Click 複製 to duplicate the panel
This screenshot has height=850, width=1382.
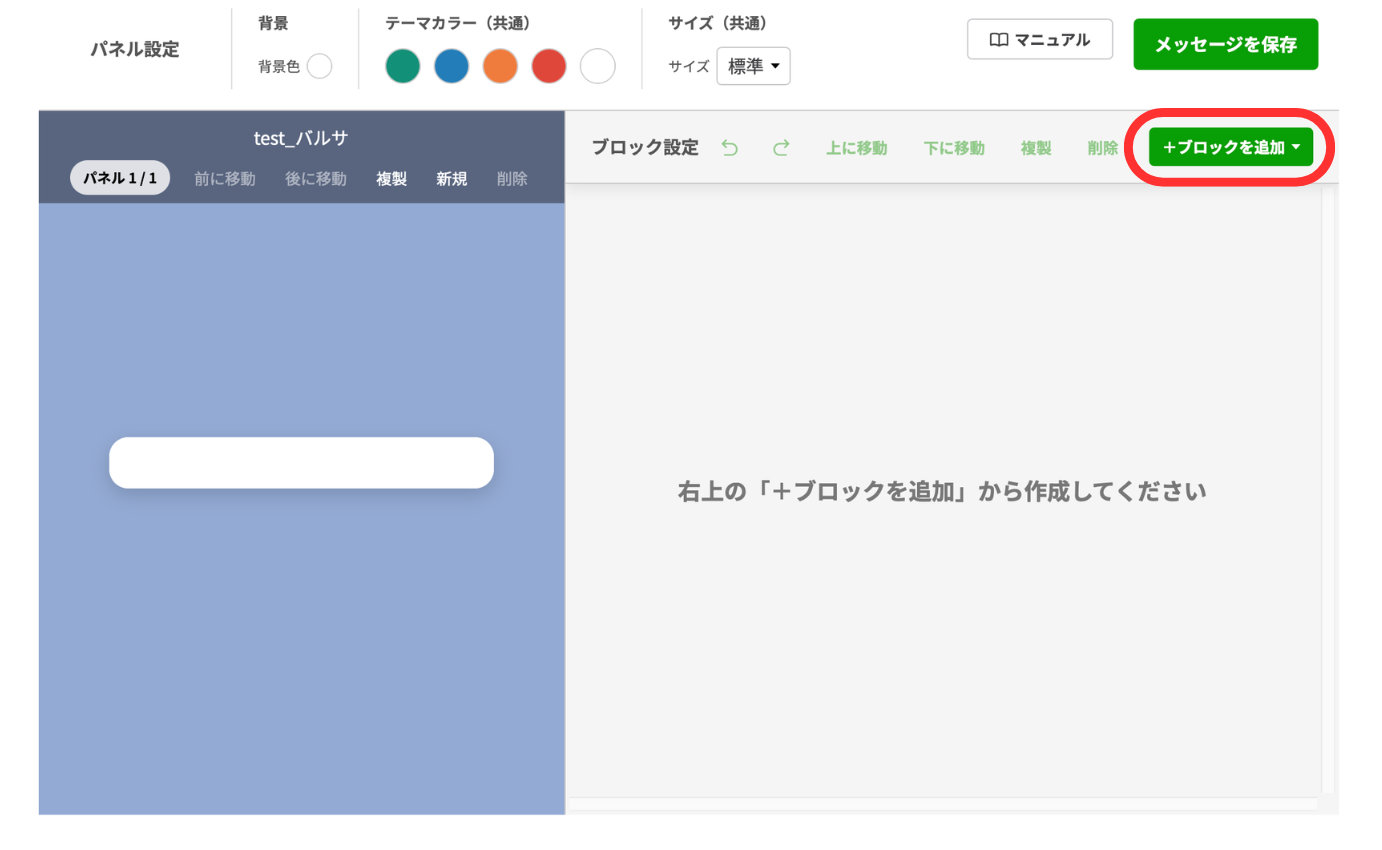pos(391,178)
